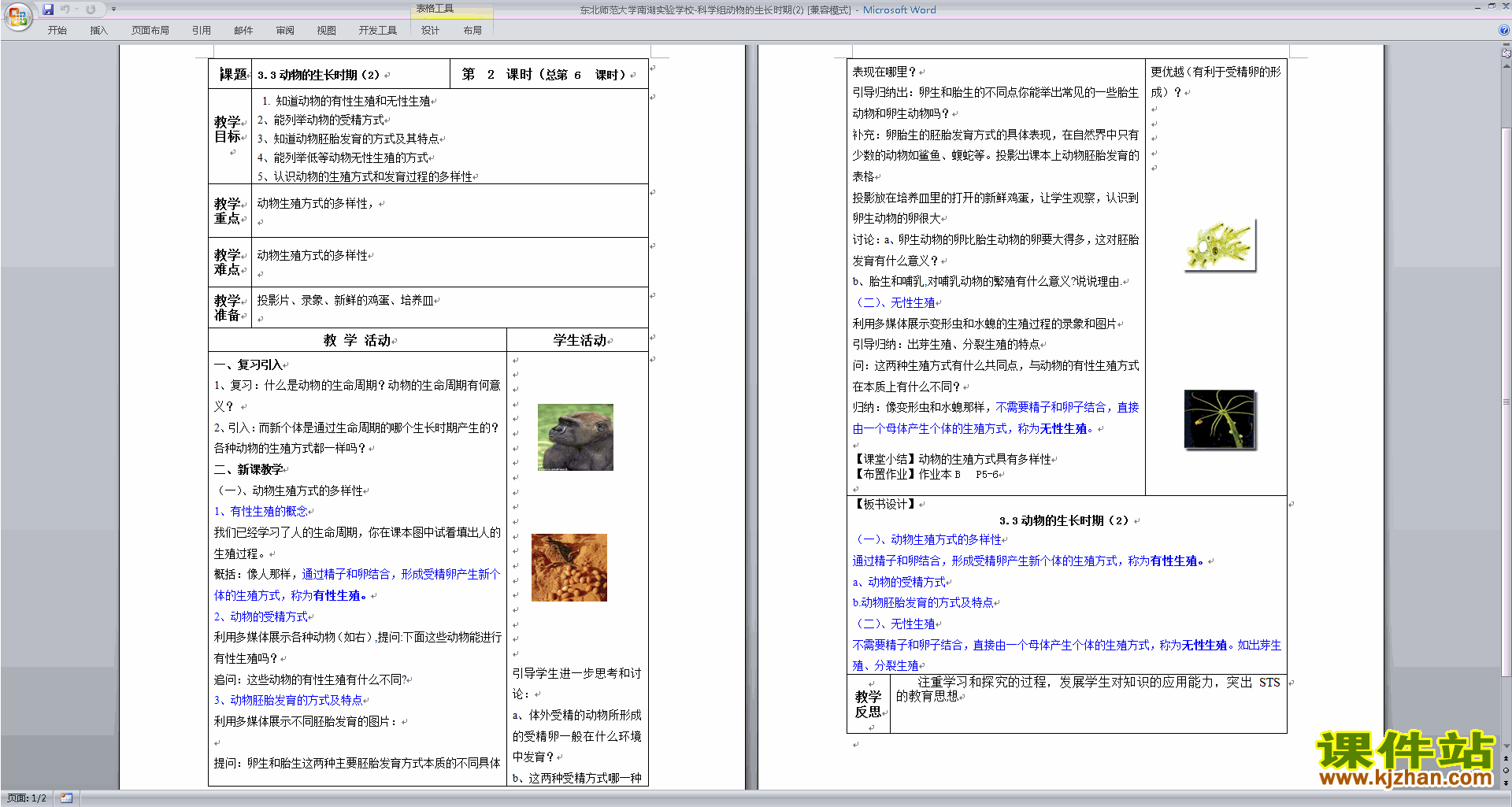
Task: Click the heading 一、复习引入
Action: 248,365
